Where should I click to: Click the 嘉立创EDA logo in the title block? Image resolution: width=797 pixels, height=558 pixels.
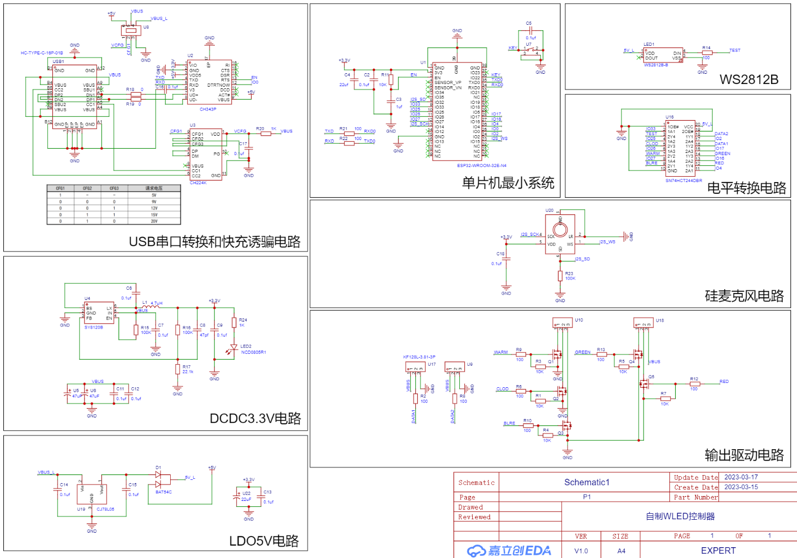click(509, 550)
